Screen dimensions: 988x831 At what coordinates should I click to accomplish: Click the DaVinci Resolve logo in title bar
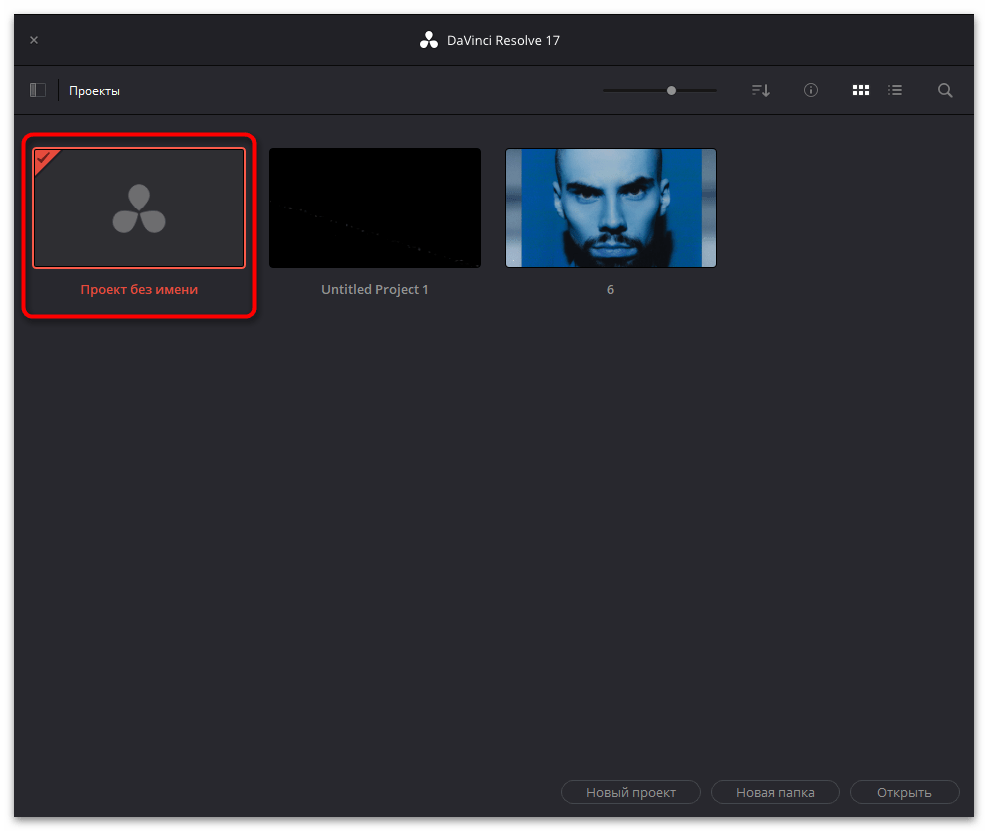[x=429, y=40]
